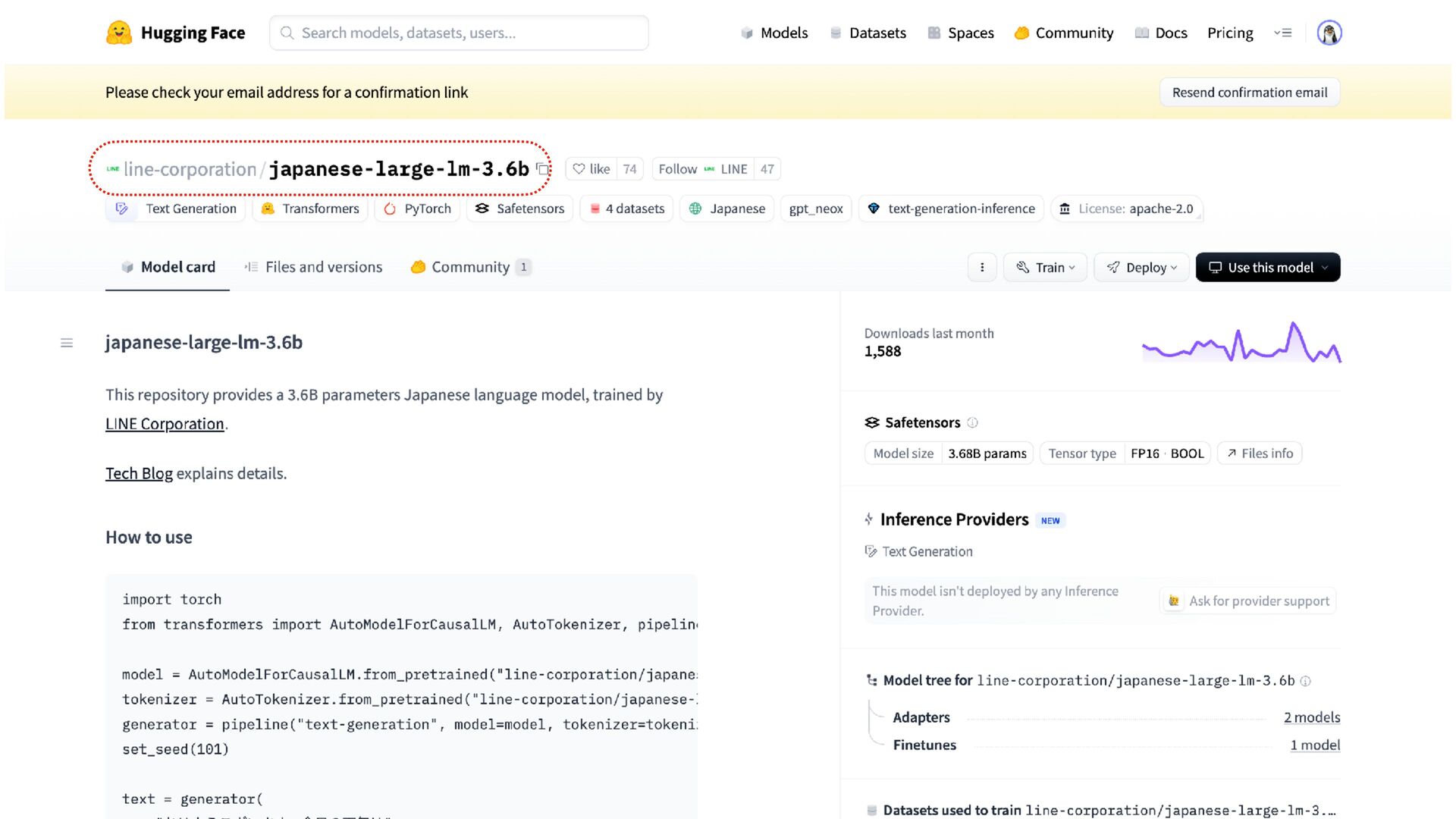1456x819 pixels.
Task: Open the 2 models adapters link
Action: pos(1312,717)
